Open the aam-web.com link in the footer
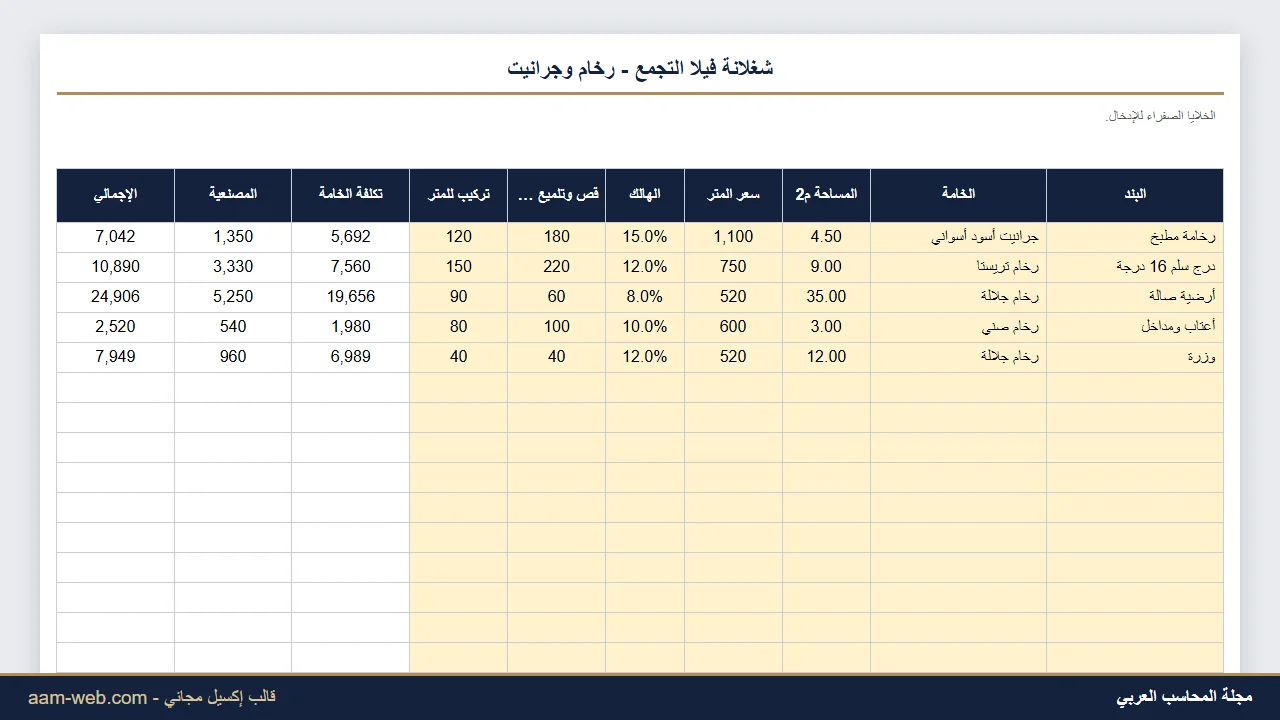This screenshot has width=1280, height=720. pyautogui.click(x=88, y=698)
